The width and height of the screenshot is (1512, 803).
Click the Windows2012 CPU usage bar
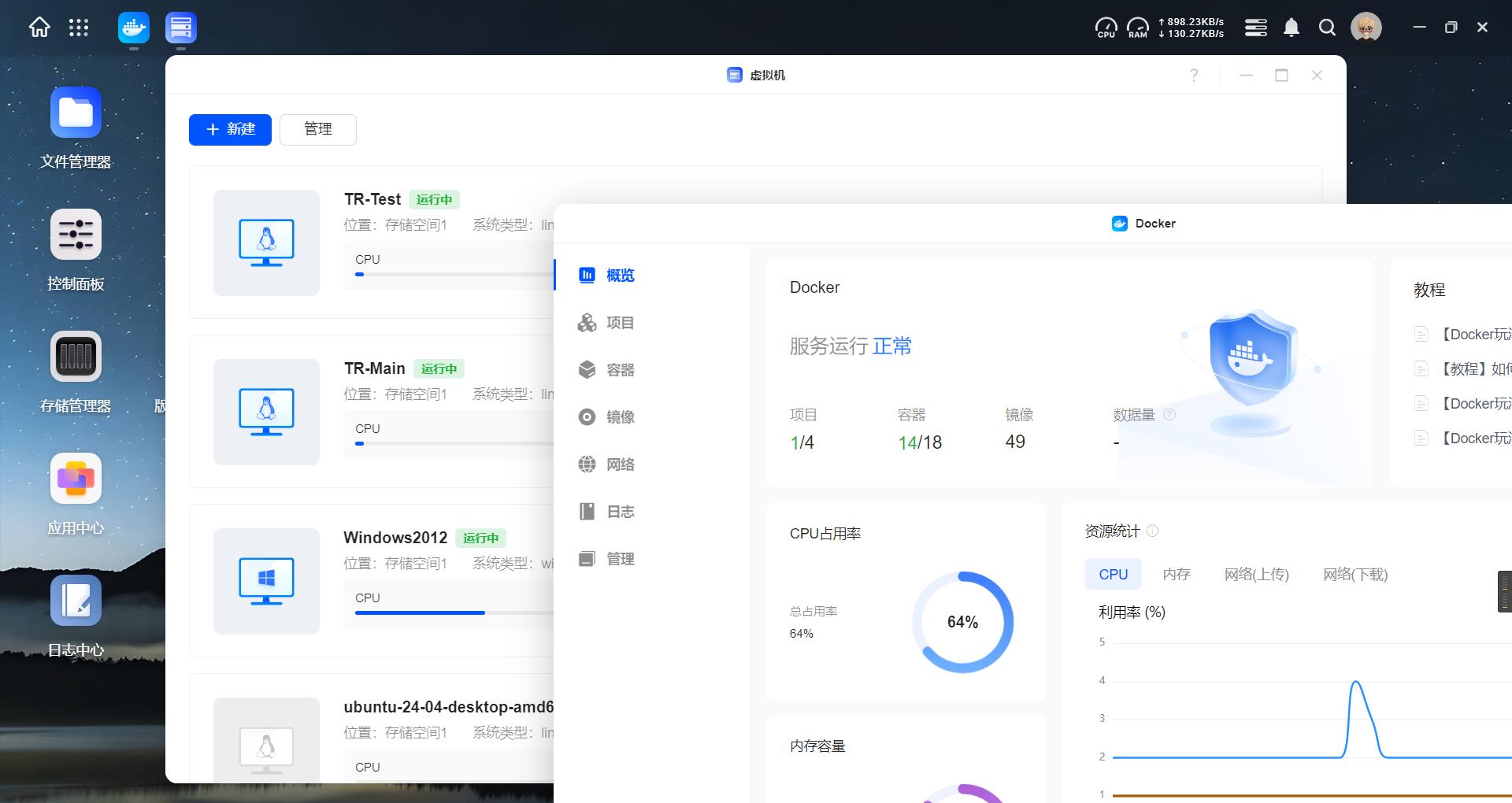(x=454, y=612)
